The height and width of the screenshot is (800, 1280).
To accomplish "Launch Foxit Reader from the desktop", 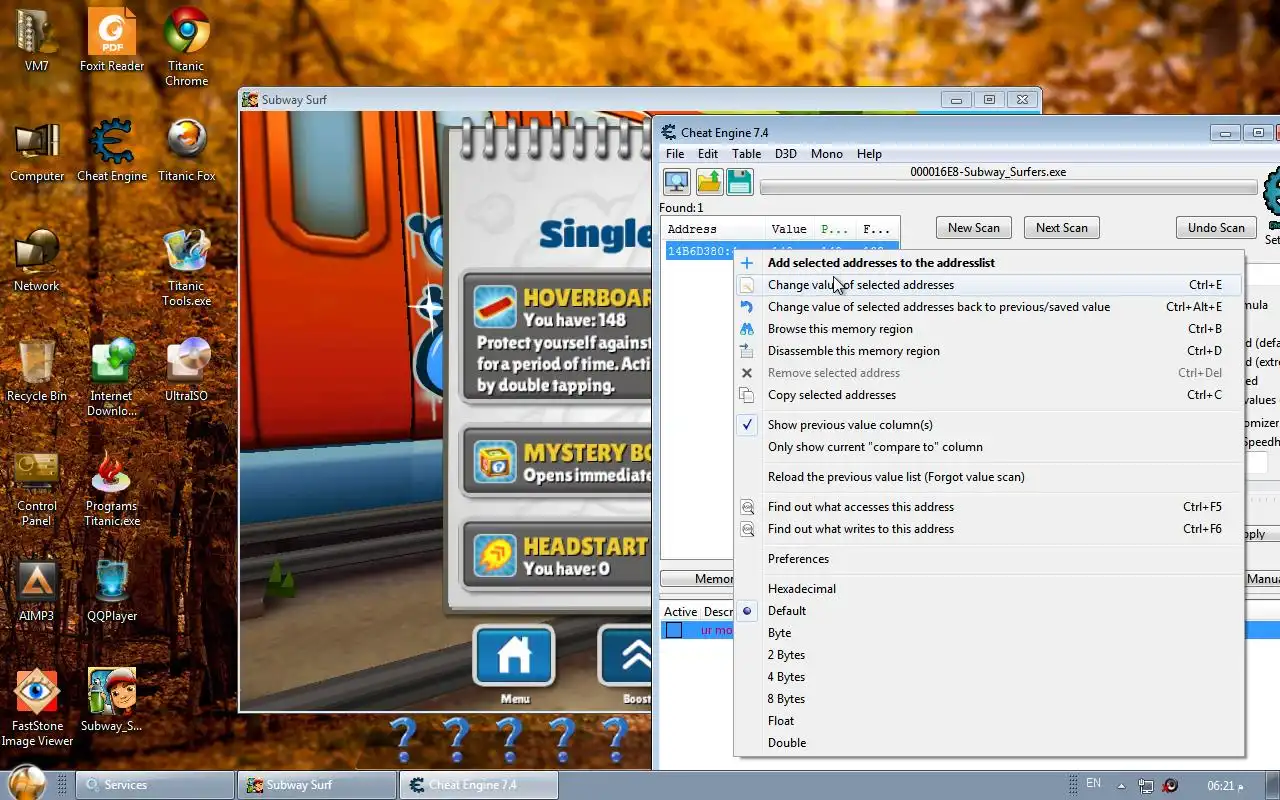I will (x=112, y=40).
